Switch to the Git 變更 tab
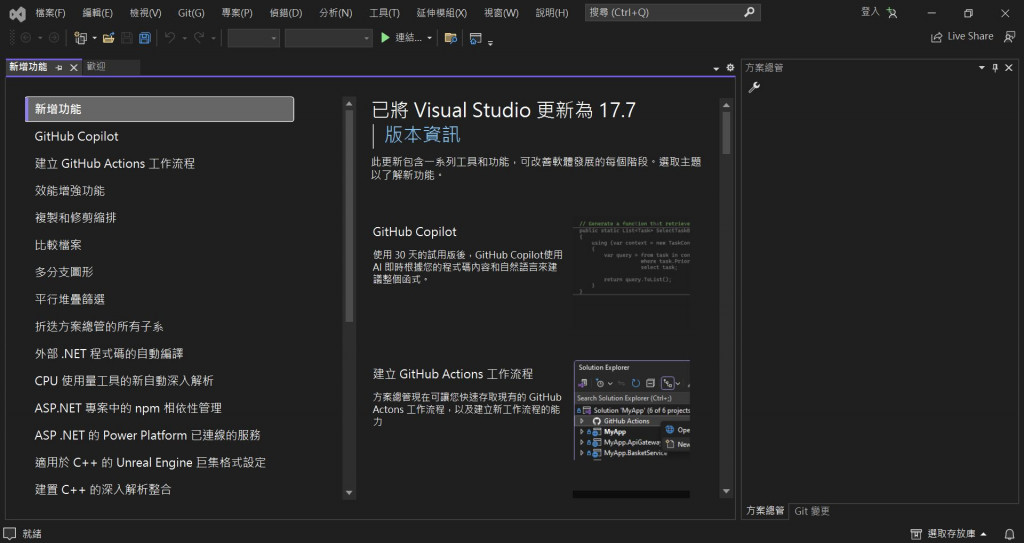Screen dimensions: 1024x543 tap(812, 511)
